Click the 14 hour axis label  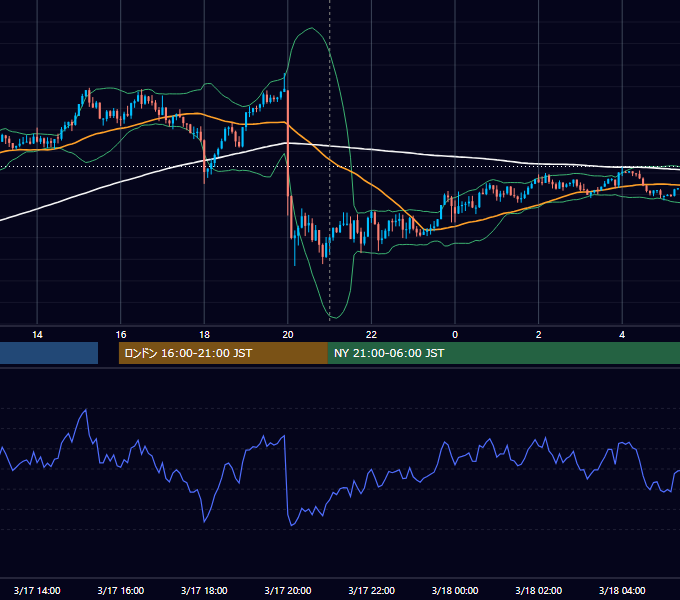click(x=37, y=335)
